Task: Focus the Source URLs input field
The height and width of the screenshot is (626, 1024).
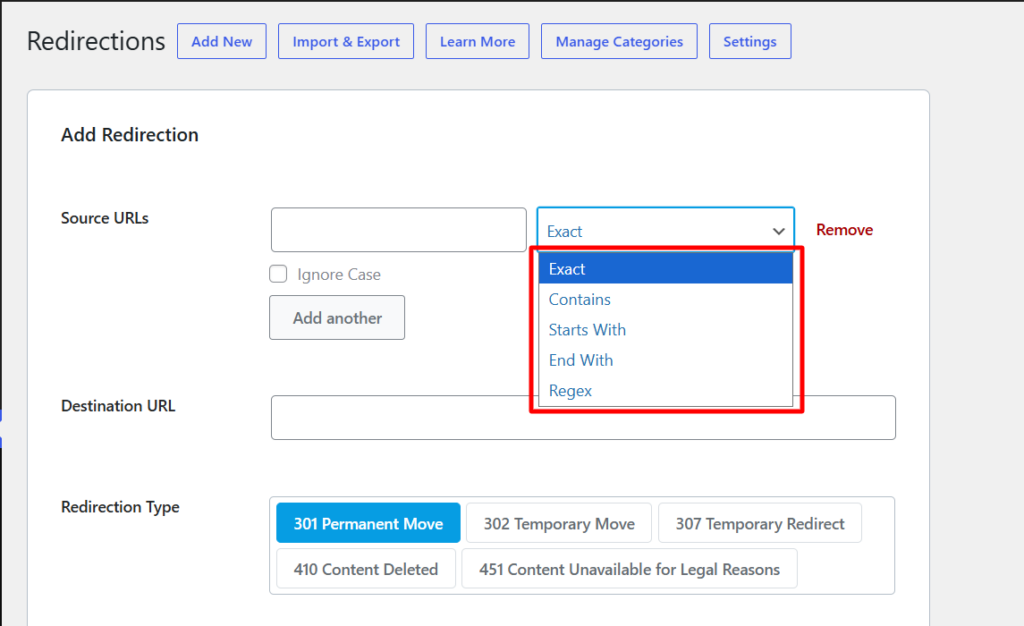Action: (x=398, y=230)
